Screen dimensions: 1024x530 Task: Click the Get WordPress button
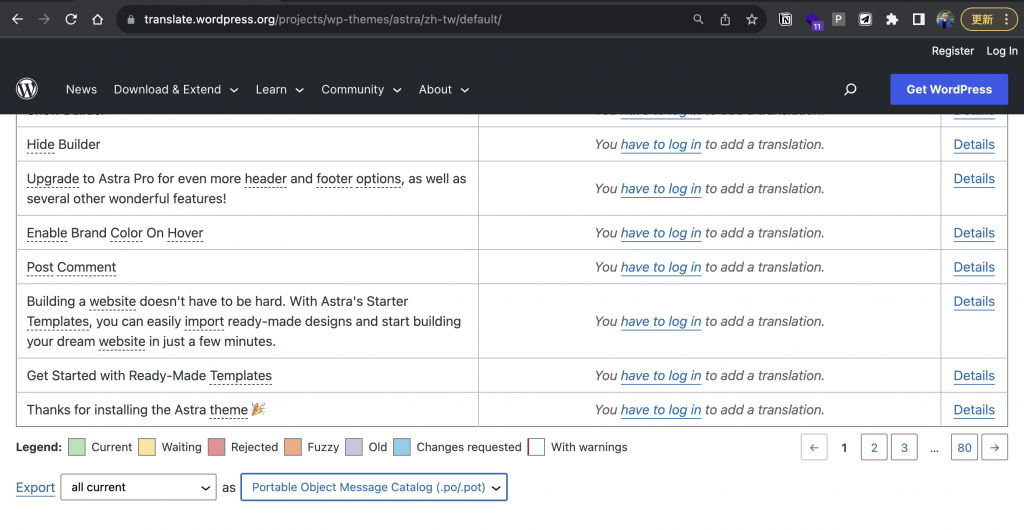948,89
